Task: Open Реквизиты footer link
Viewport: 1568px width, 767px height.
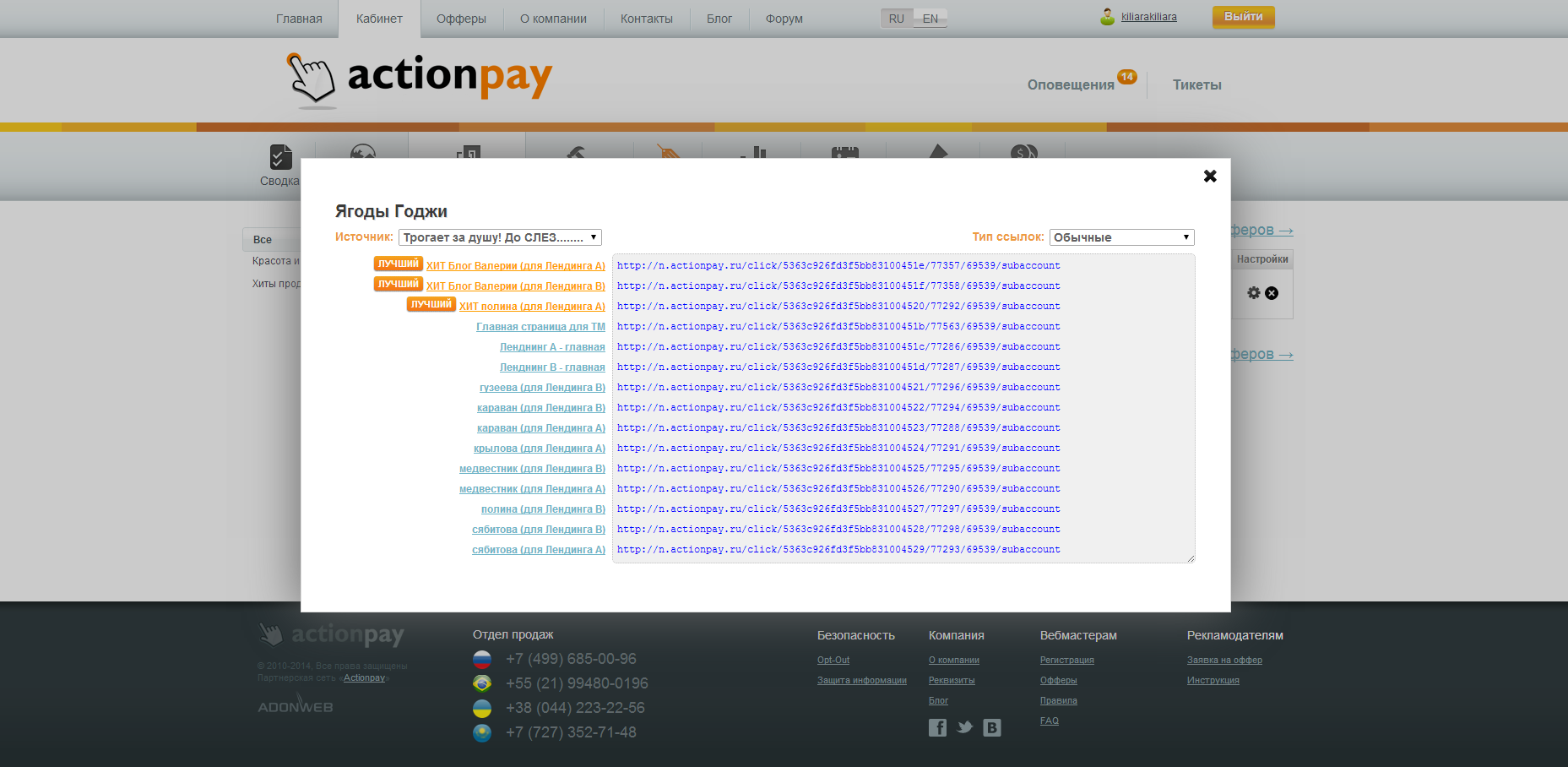Action: (x=952, y=681)
